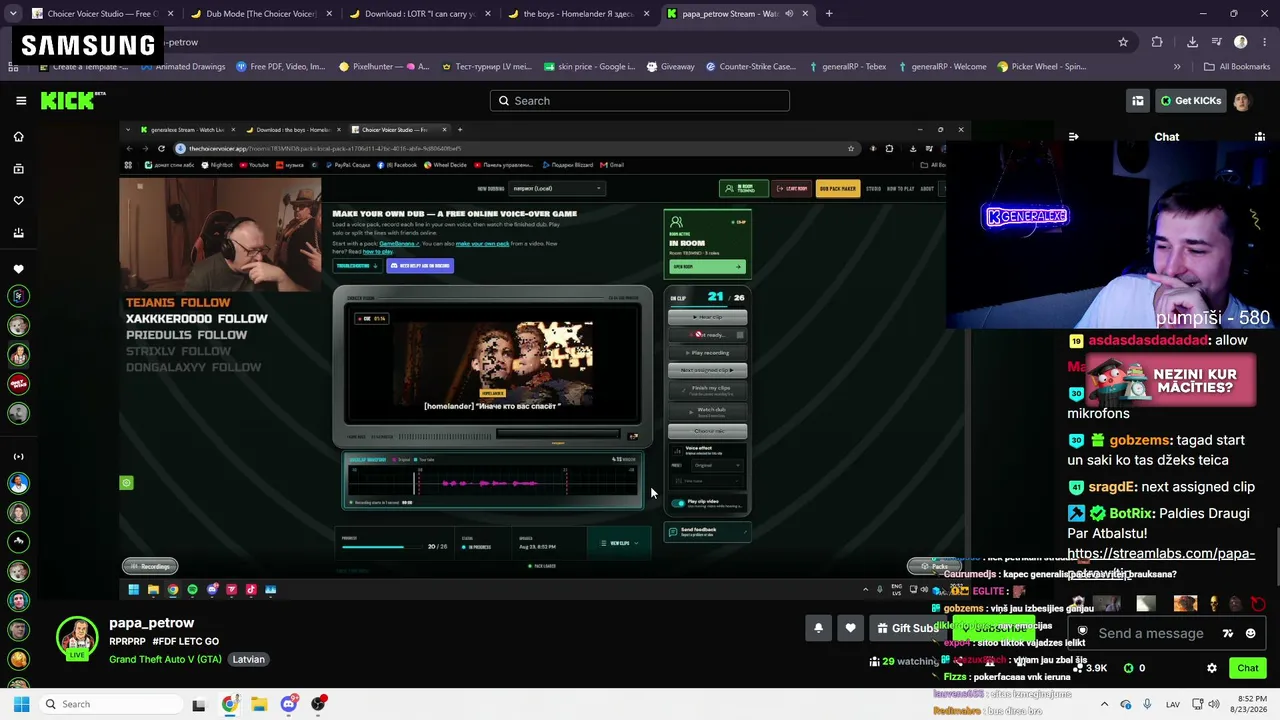Click the Latvian language tag
The image size is (1280, 720).
click(x=249, y=660)
